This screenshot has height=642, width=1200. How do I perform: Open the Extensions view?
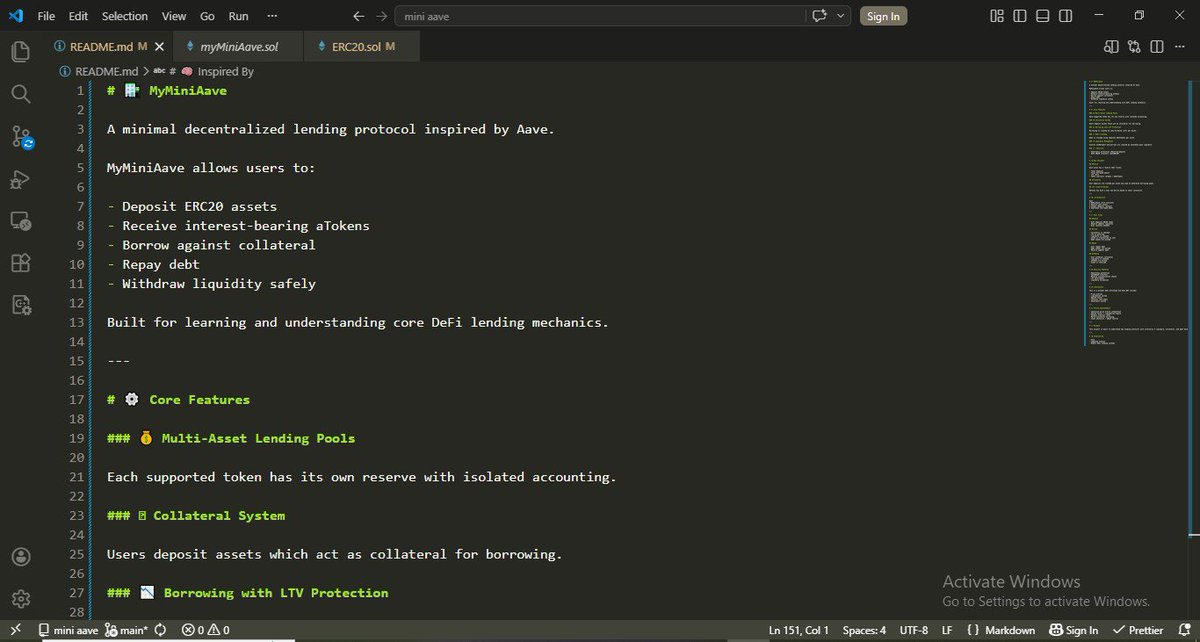point(21,264)
